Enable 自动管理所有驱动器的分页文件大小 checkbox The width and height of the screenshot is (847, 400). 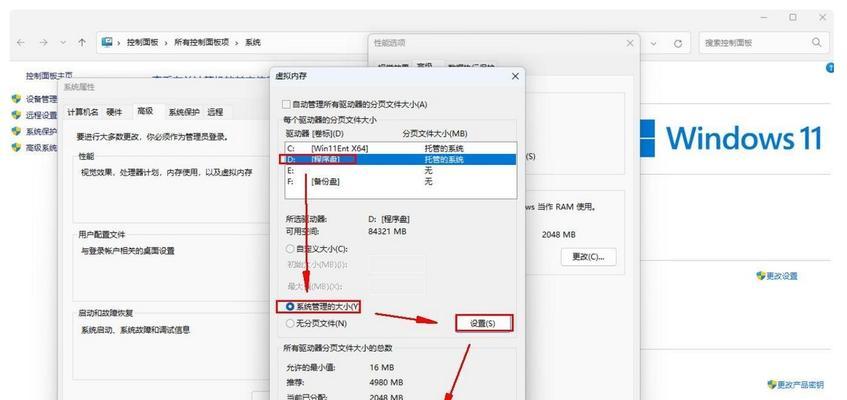[286, 104]
